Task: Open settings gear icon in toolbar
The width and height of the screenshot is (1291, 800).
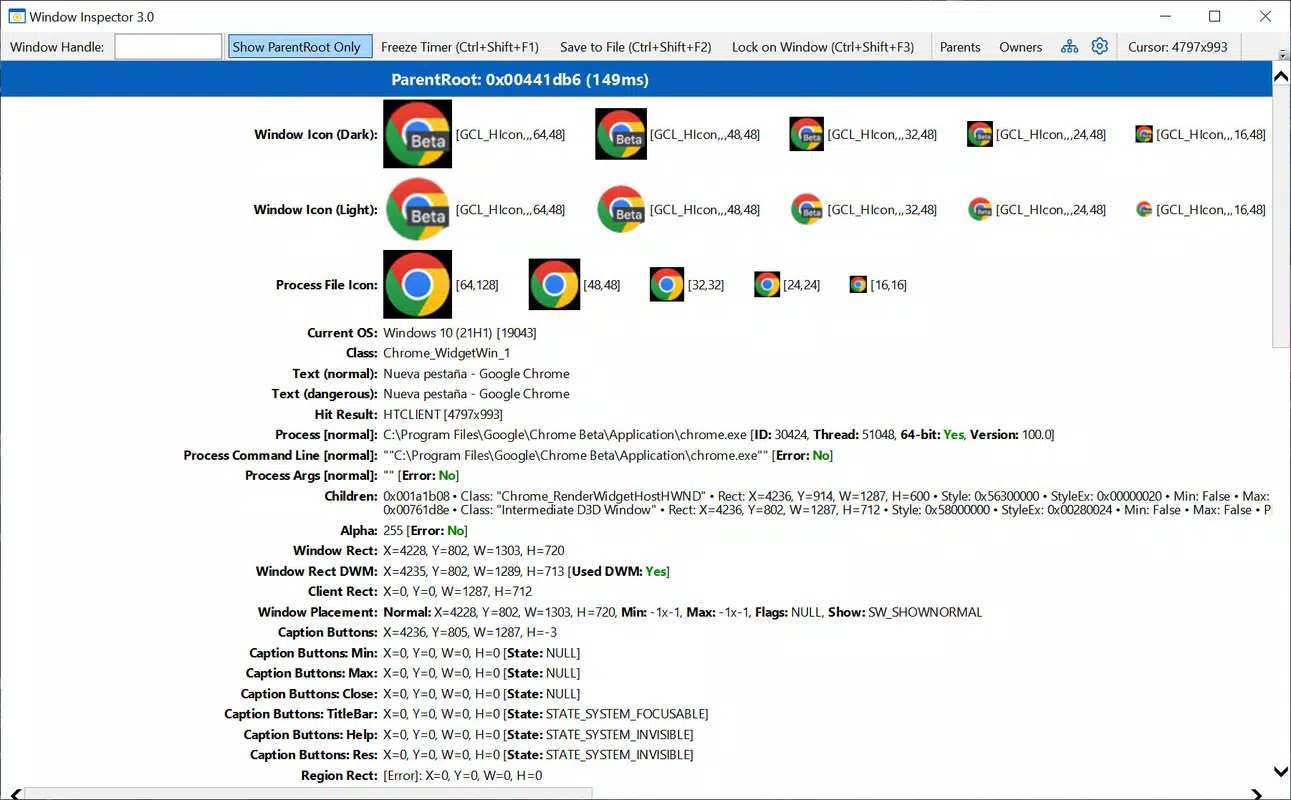Action: point(1100,46)
